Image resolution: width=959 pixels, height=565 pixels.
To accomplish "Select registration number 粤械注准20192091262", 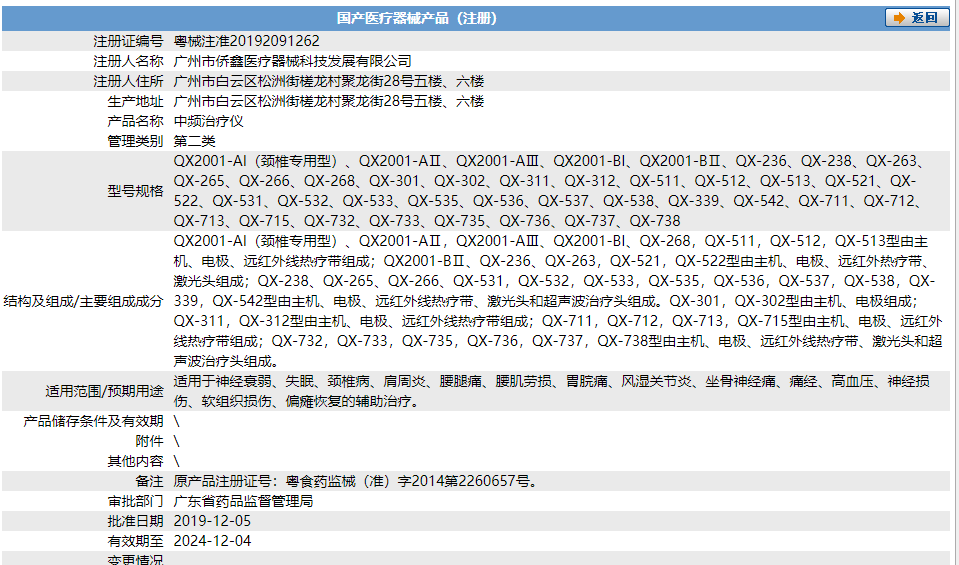I will 246,41.
